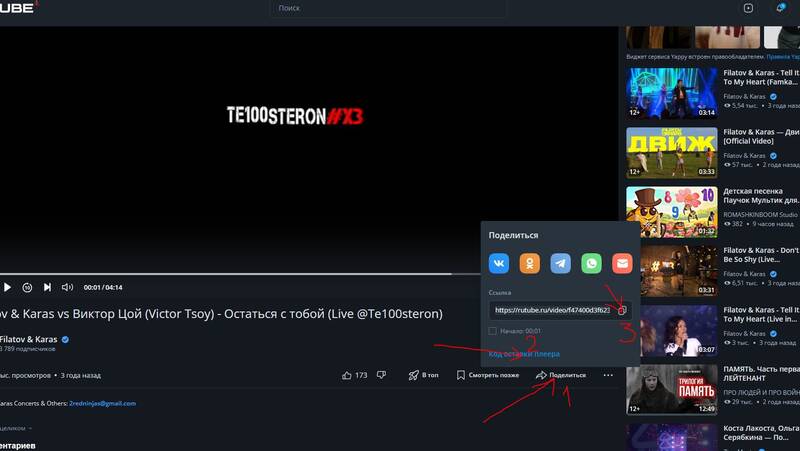The image size is (800, 451).
Task: Share the video through WhatsApp
Action: tap(591, 263)
